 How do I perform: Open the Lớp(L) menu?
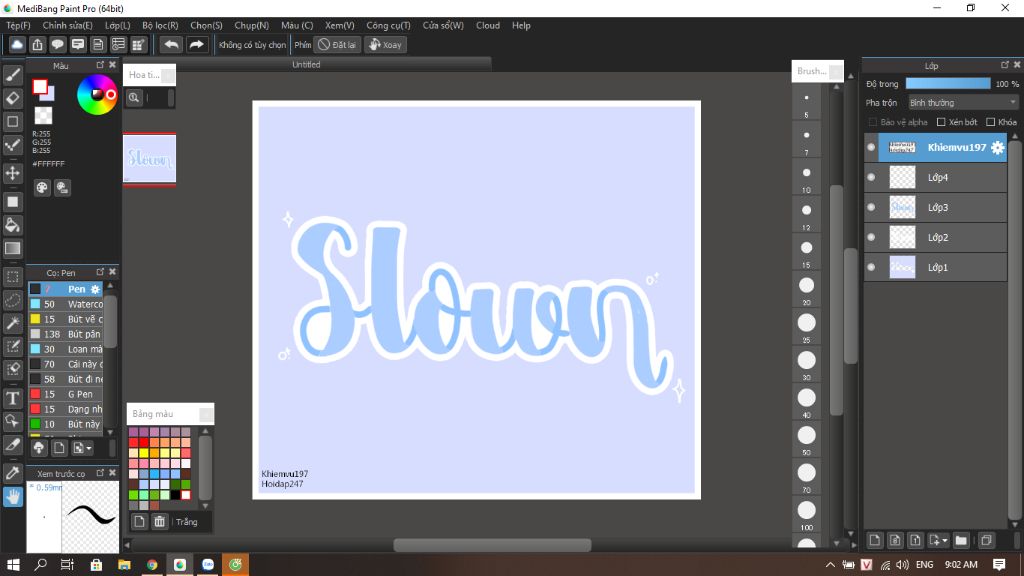[x=118, y=25]
